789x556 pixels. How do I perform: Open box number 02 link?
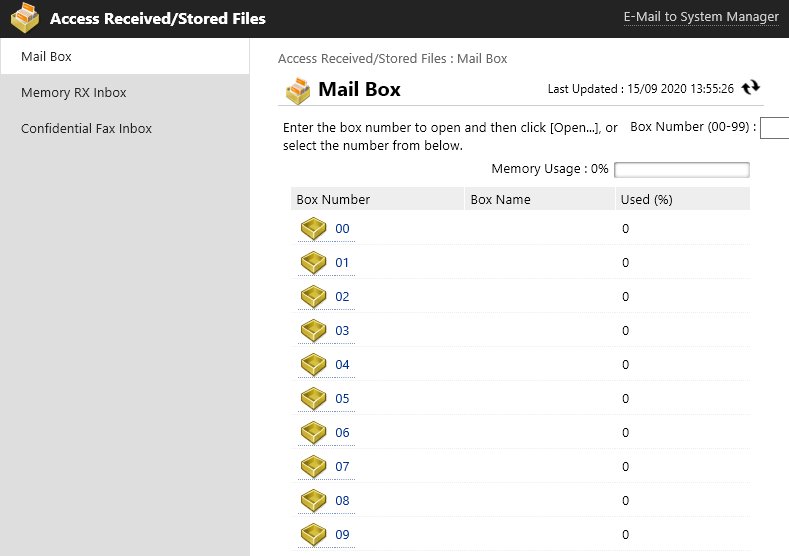[x=342, y=297]
